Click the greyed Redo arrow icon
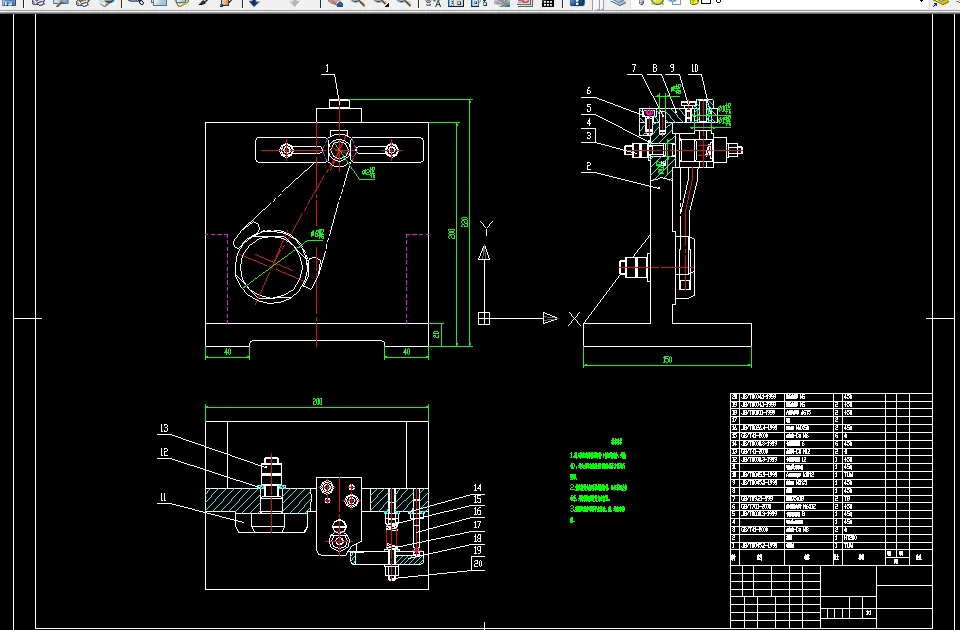This screenshot has width=960, height=630. click(294, 3)
